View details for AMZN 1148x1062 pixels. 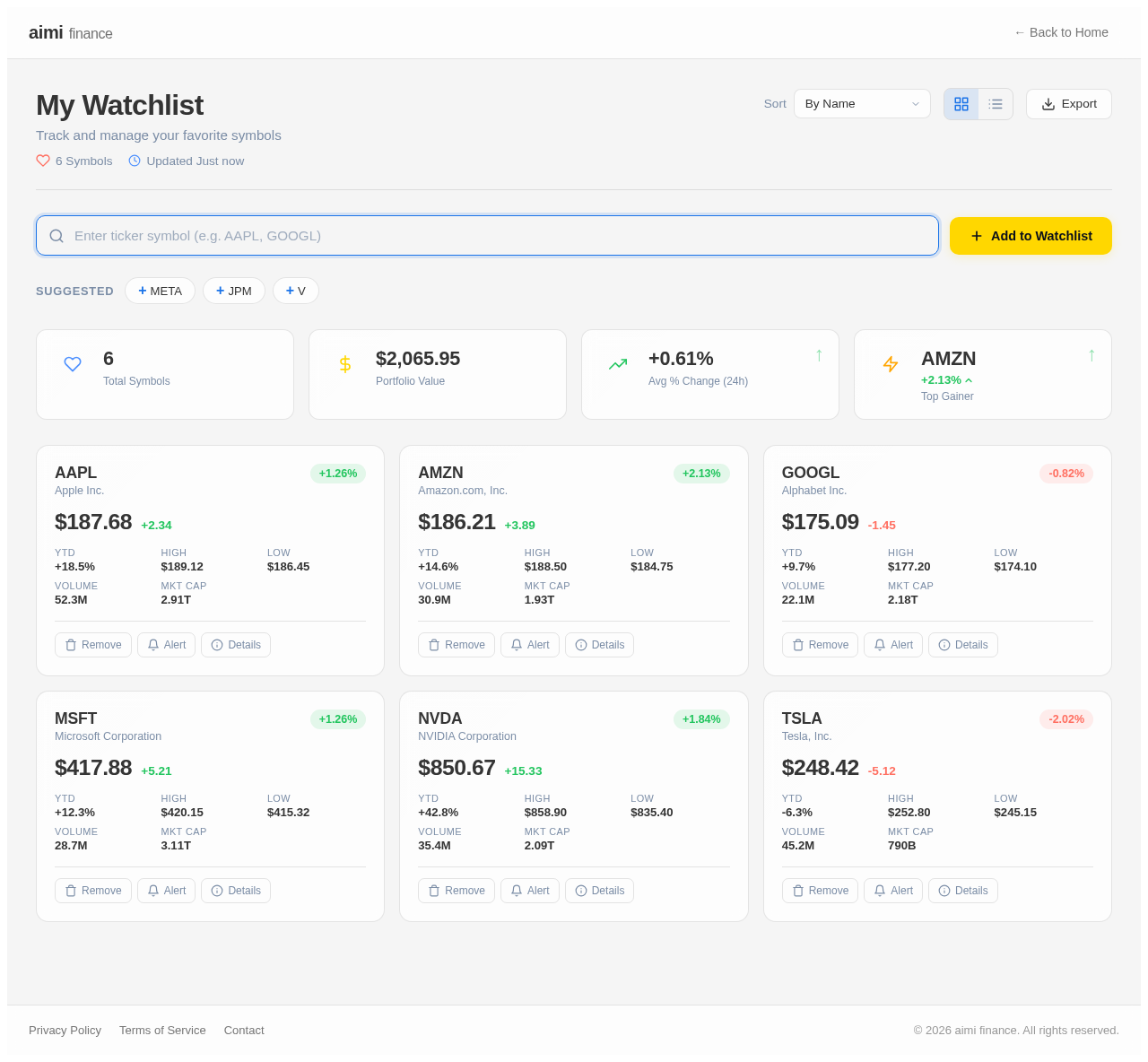click(599, 645)
